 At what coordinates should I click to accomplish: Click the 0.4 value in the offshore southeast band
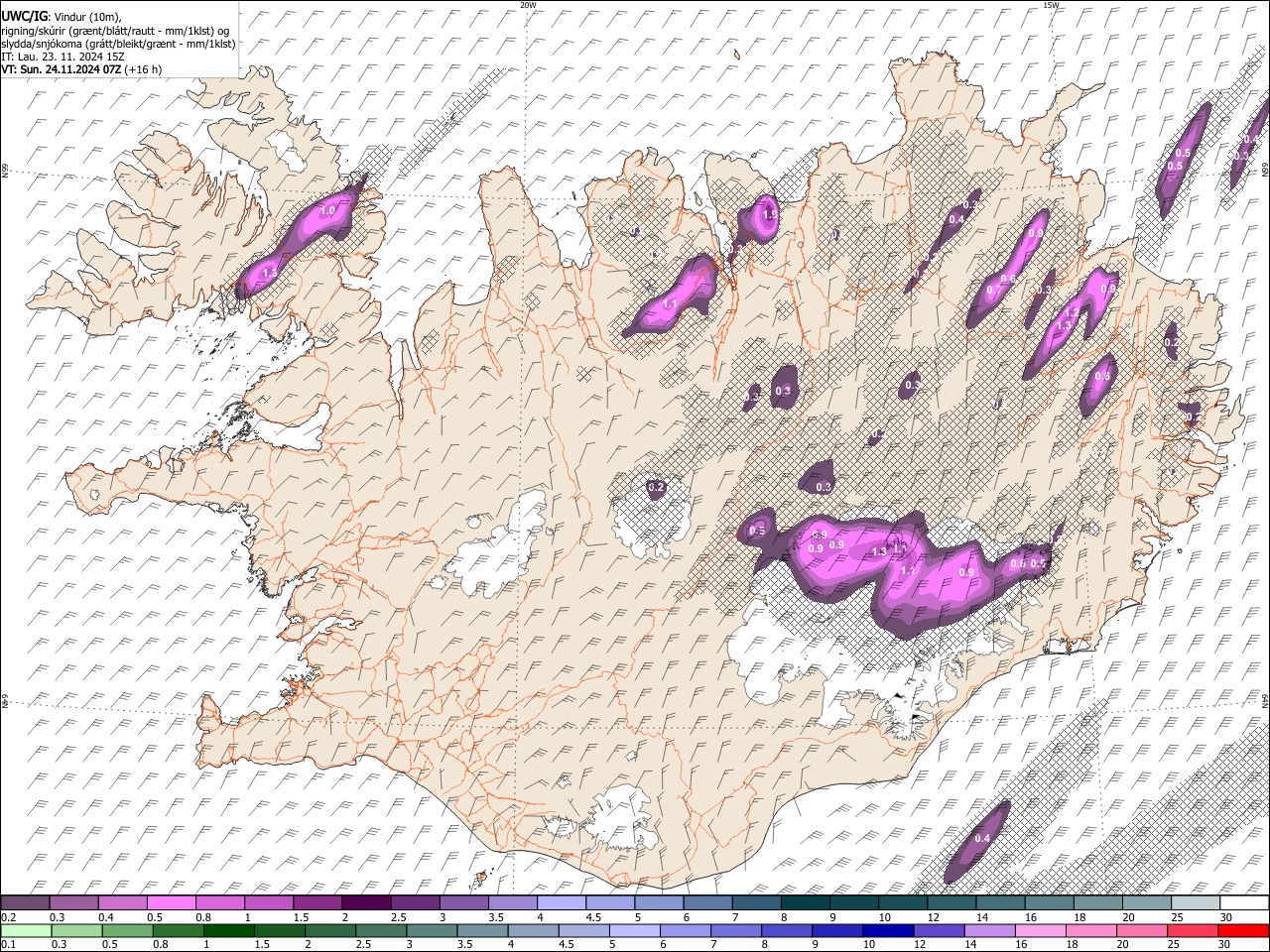(x=982, y=839)
